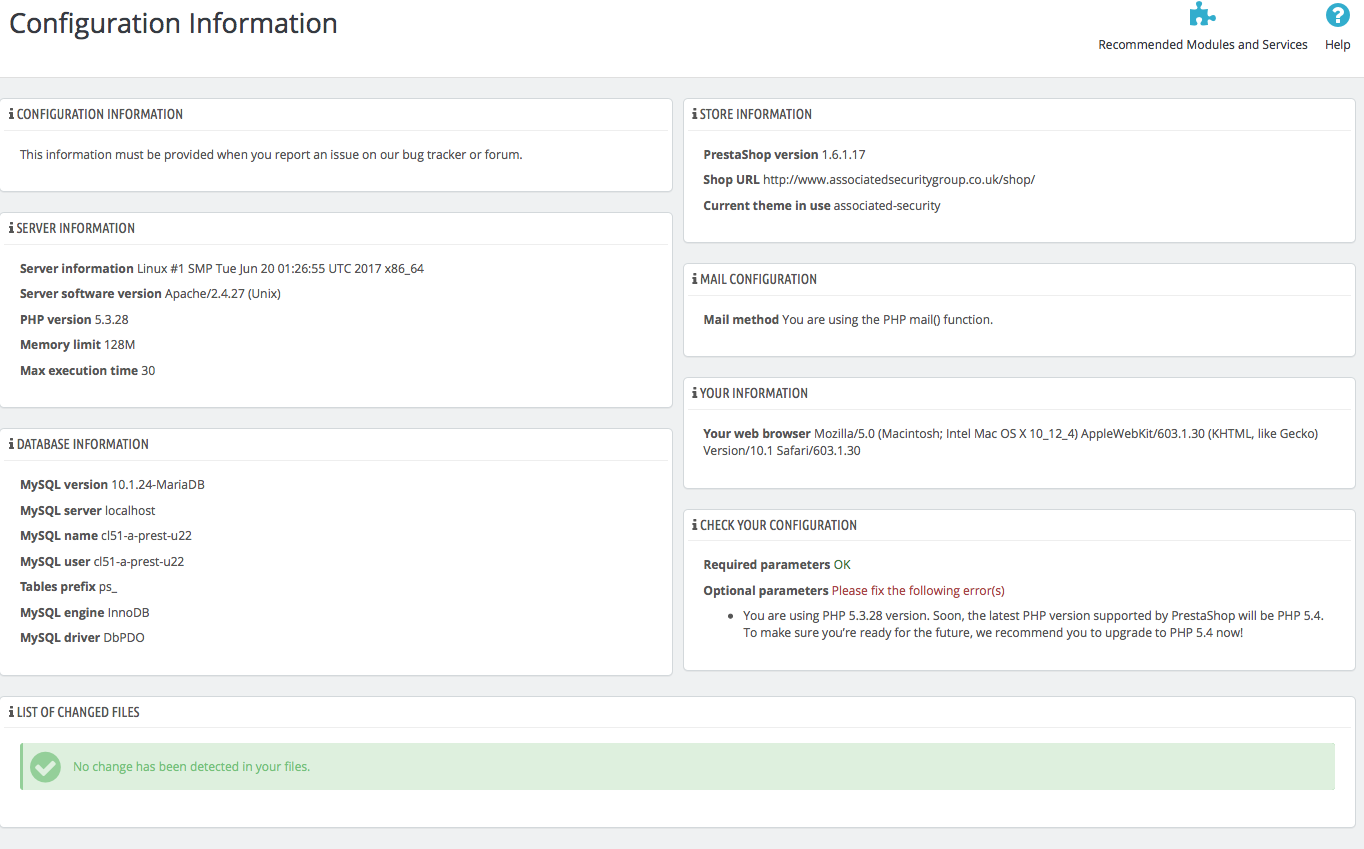Select the Shop URL www.associatedsecuritygroup.co.uk/shop/ text

tap(899, 180)
